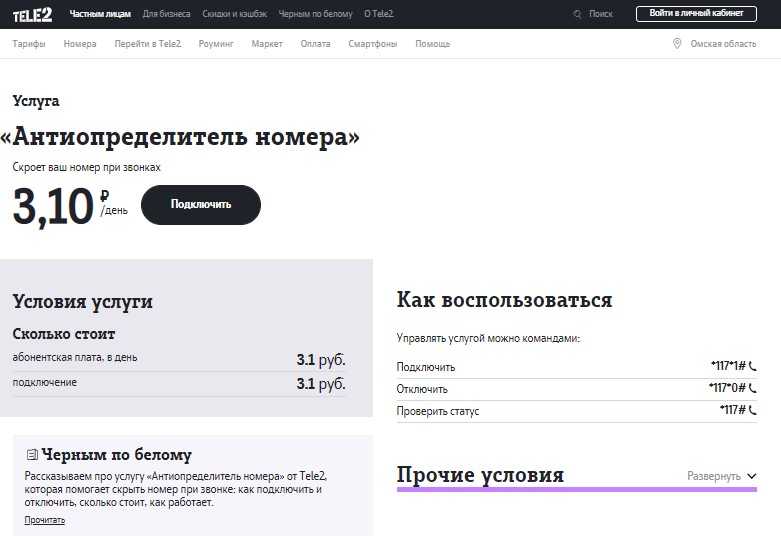Click the Развернуть label

pos(714,476)
